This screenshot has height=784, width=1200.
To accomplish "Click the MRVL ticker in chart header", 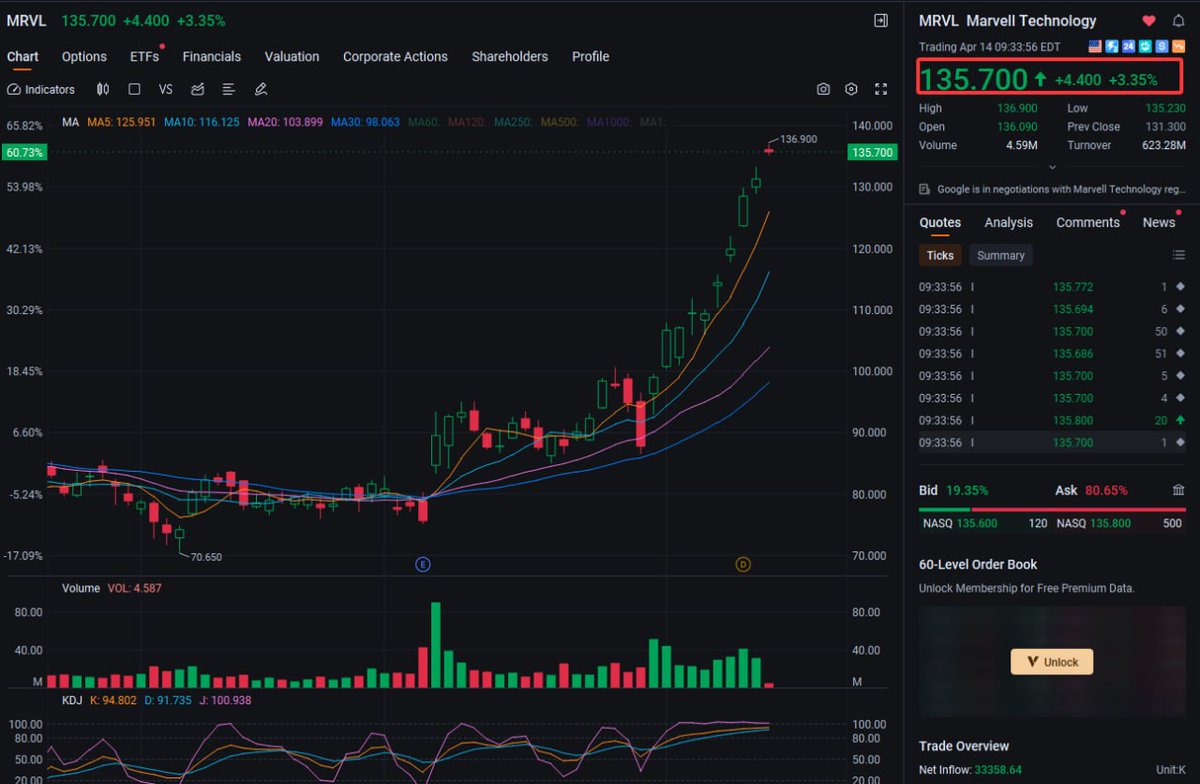I will pos(28,20).
